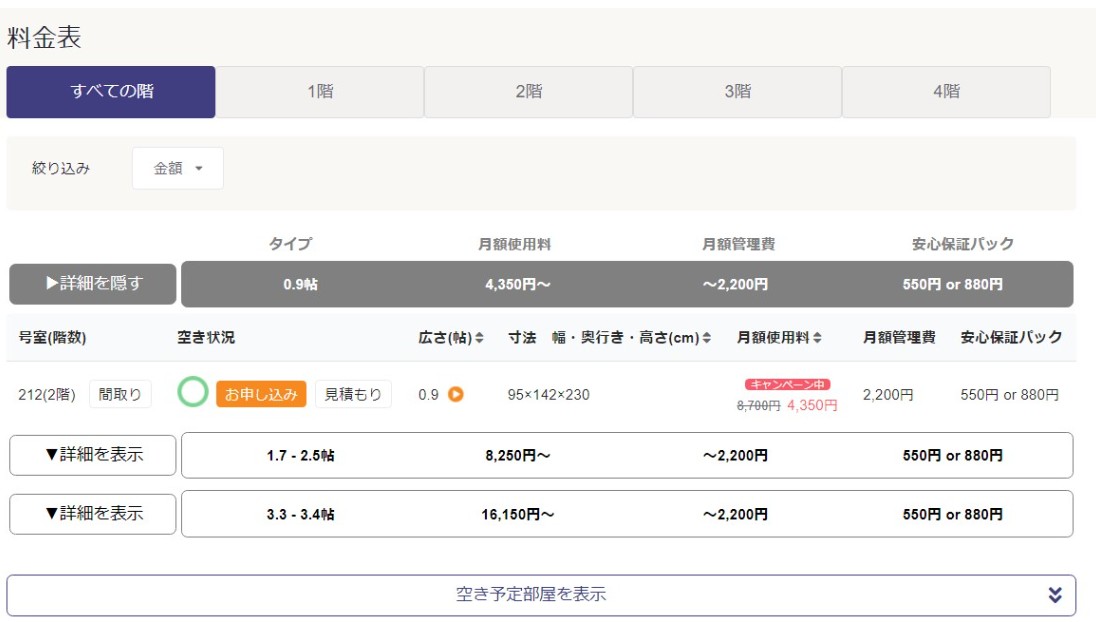Click the orange play icon beside 0.9
Image resolution: width=1096 pixels, height=622 pixels.
456,394
